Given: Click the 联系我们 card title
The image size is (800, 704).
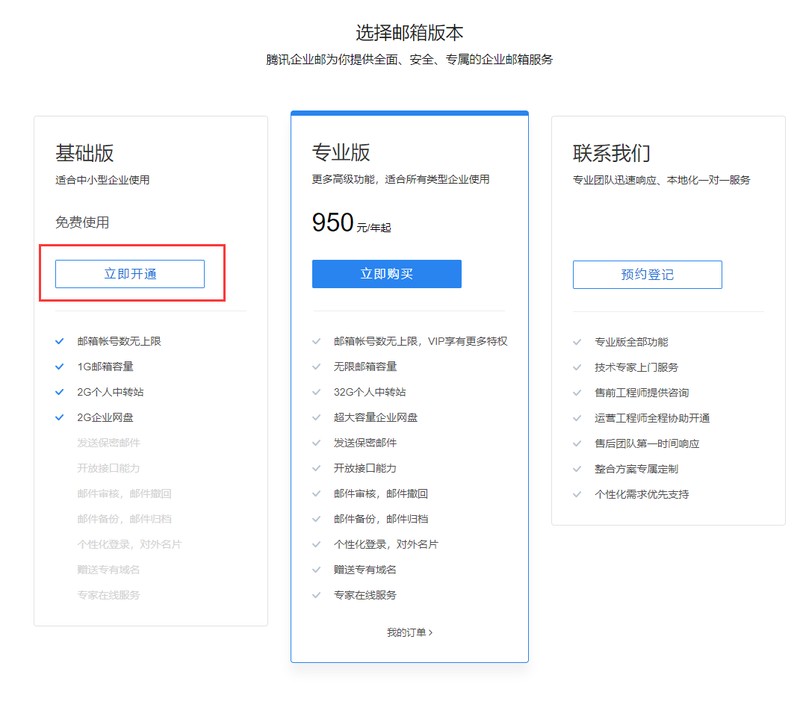Looking at the screenshot, I should [611, 153].
